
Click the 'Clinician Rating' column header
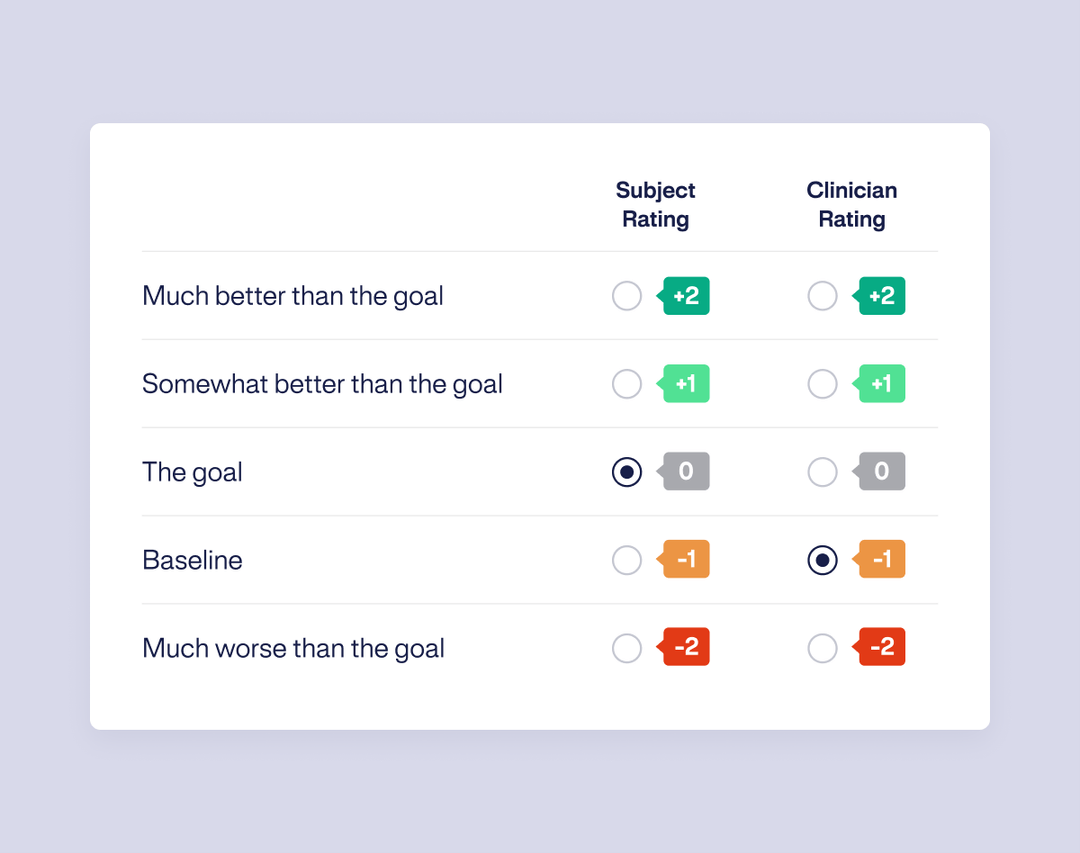pyautogui.click(x=852, y=204)
